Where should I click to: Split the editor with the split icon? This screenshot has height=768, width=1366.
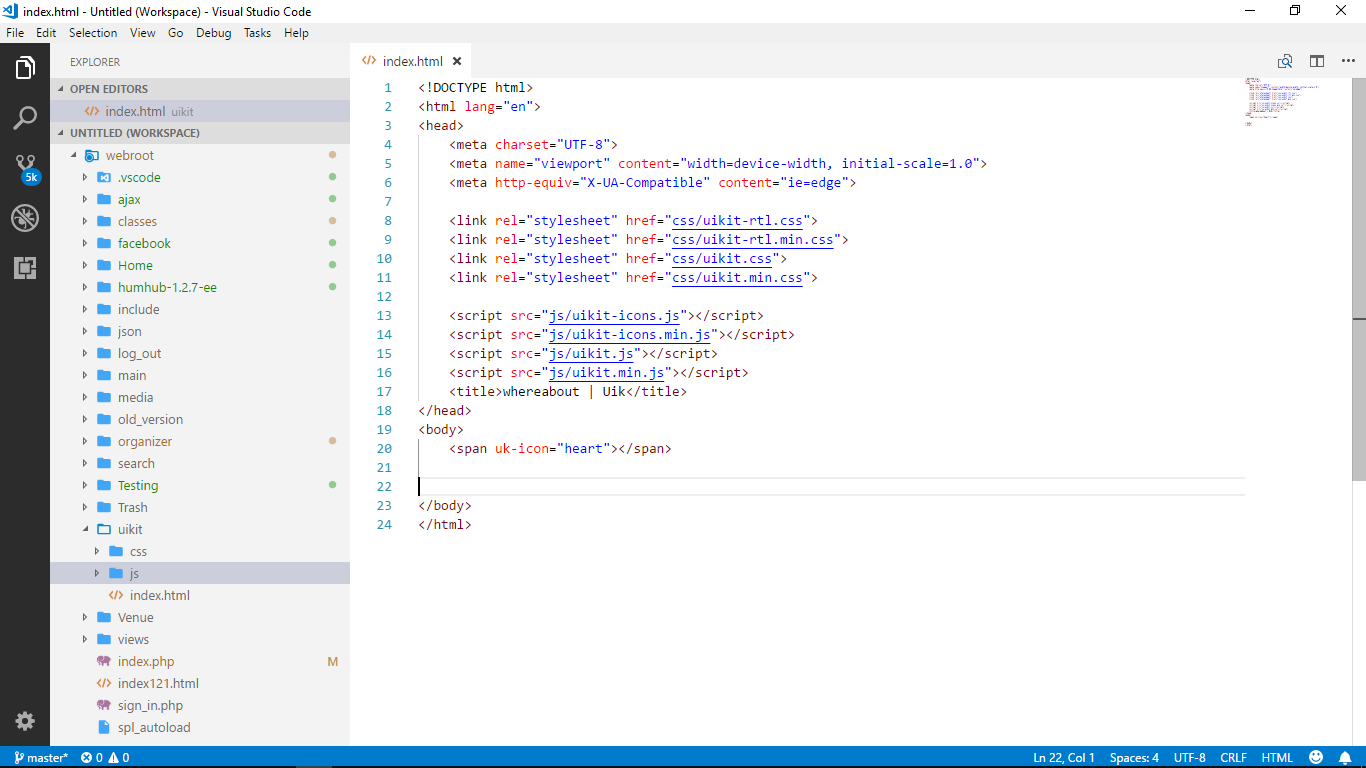1317,61
